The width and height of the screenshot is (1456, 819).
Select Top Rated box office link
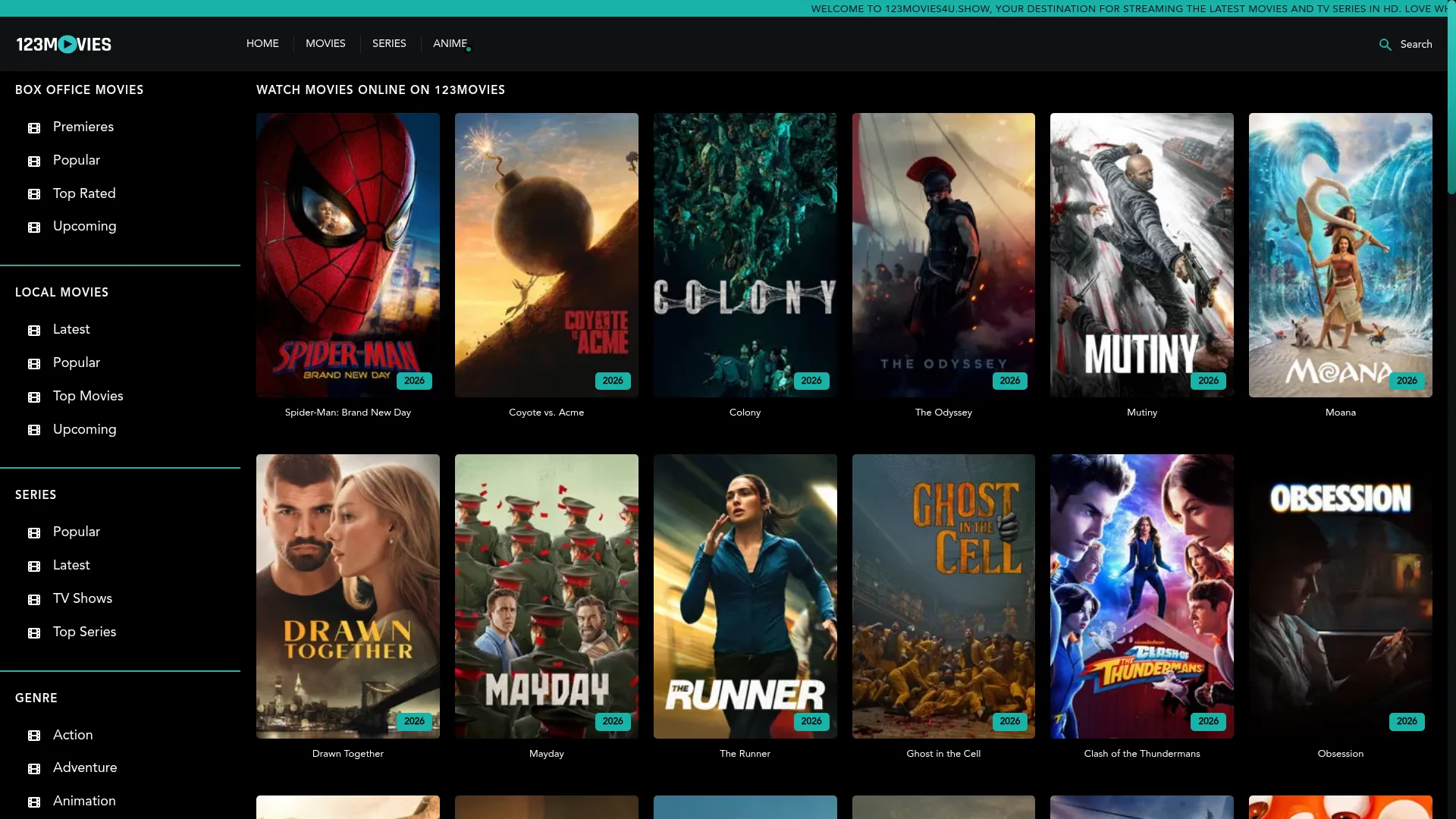pyautogui.click(x=84, y=193)
